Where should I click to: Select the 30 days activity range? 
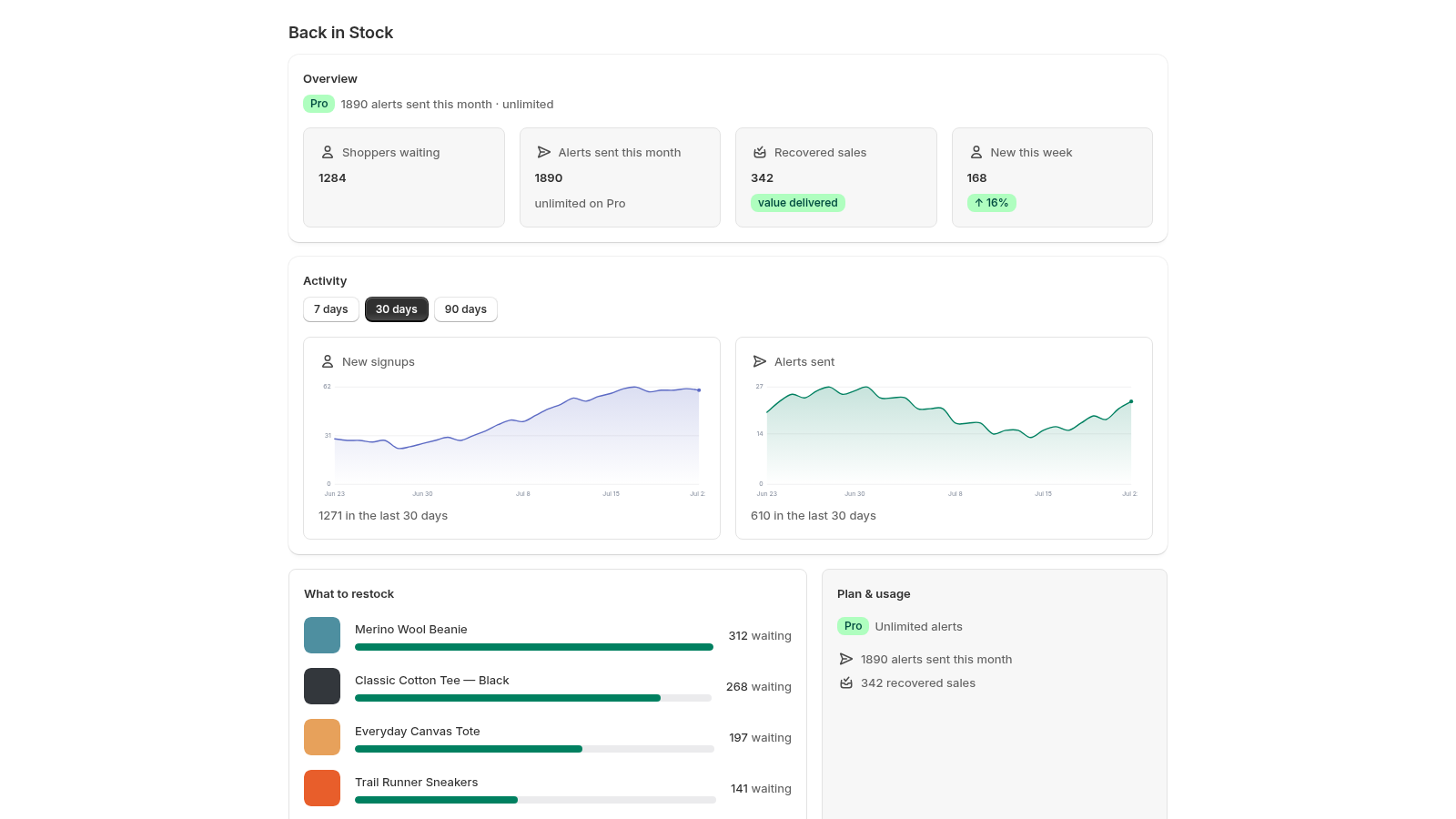click(x=397, y=309)
